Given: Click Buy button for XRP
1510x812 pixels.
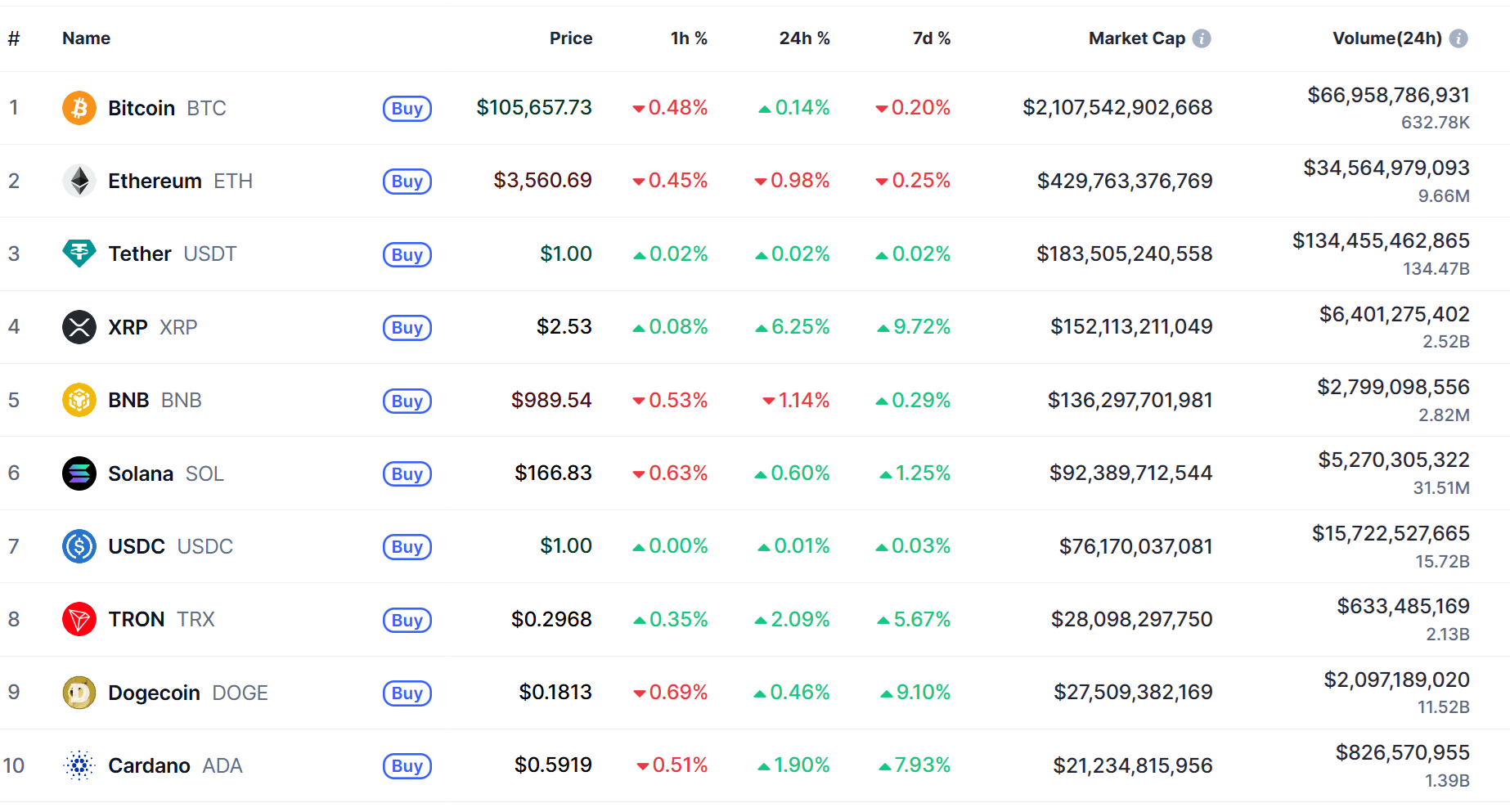Looking at the screenshot, I should click(x=407, y=328).
